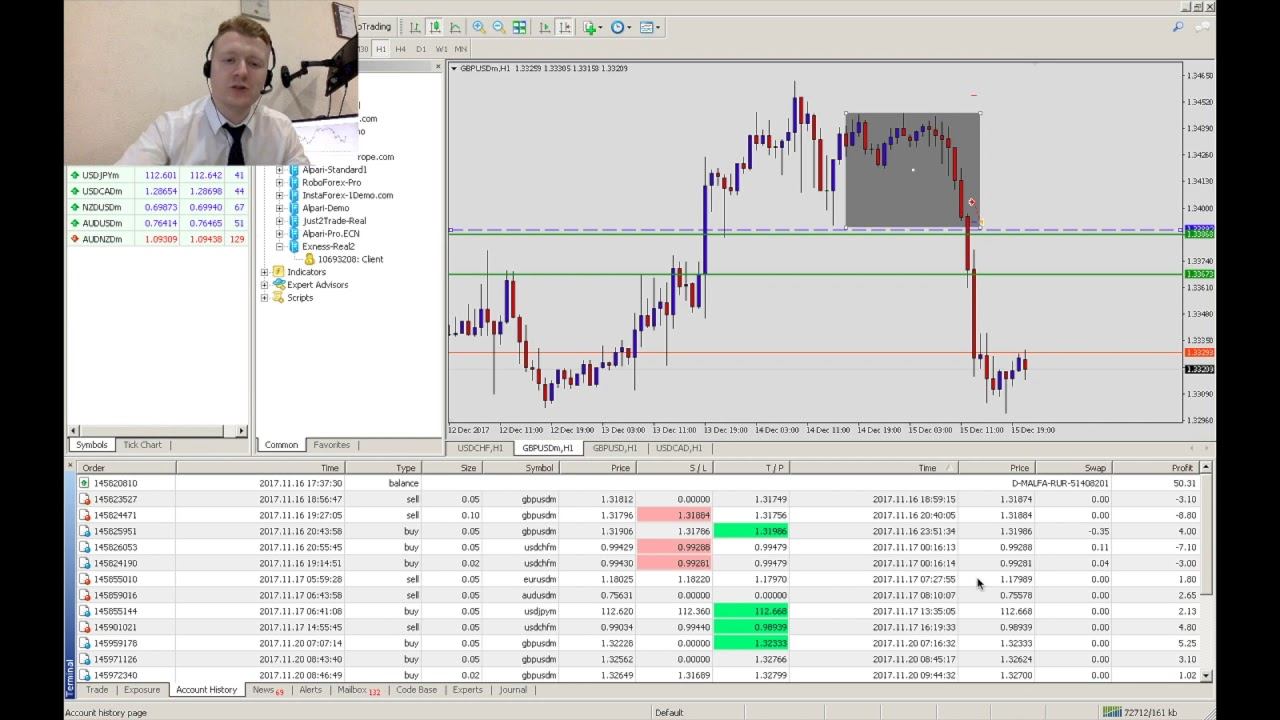Open the indicators list icon with green plus

point(590,28)
